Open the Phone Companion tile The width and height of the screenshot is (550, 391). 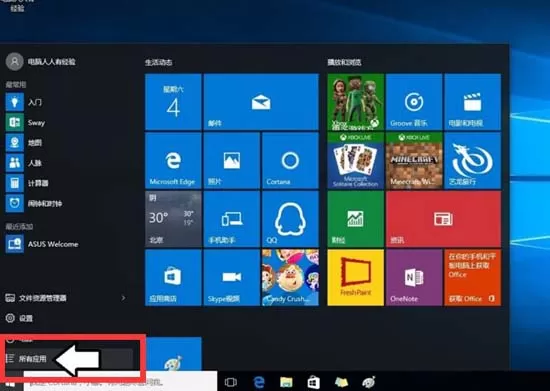click(x=232, y=219)
